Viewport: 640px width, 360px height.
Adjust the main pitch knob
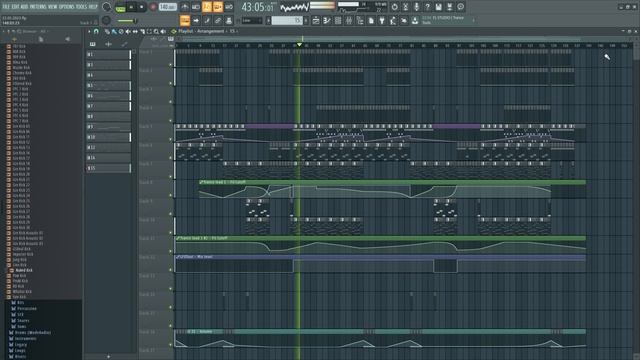click(x=106, y=20)
